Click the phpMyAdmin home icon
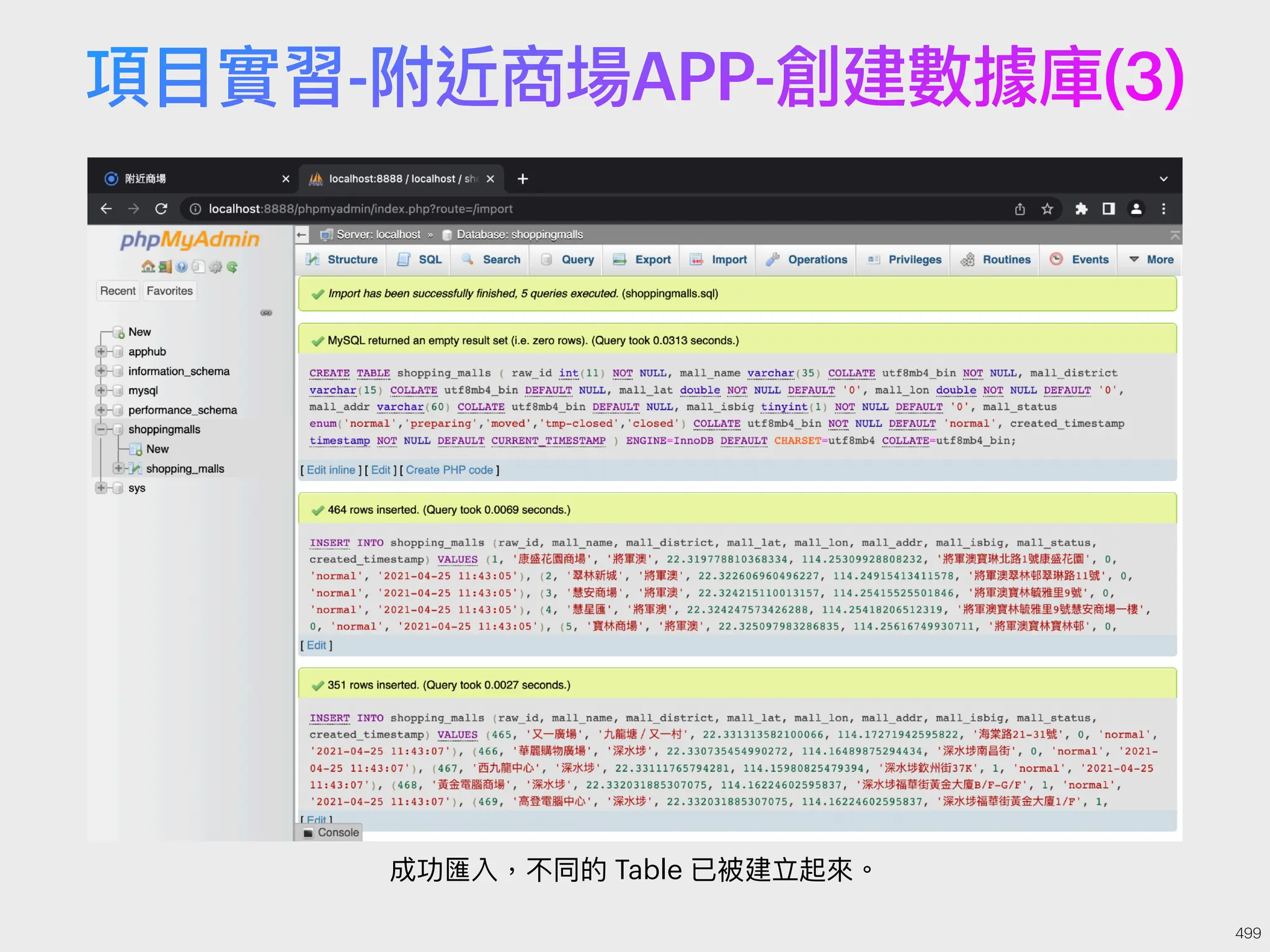The width and height of the screenshot is (1270, 952). click(x=148, y=267)
